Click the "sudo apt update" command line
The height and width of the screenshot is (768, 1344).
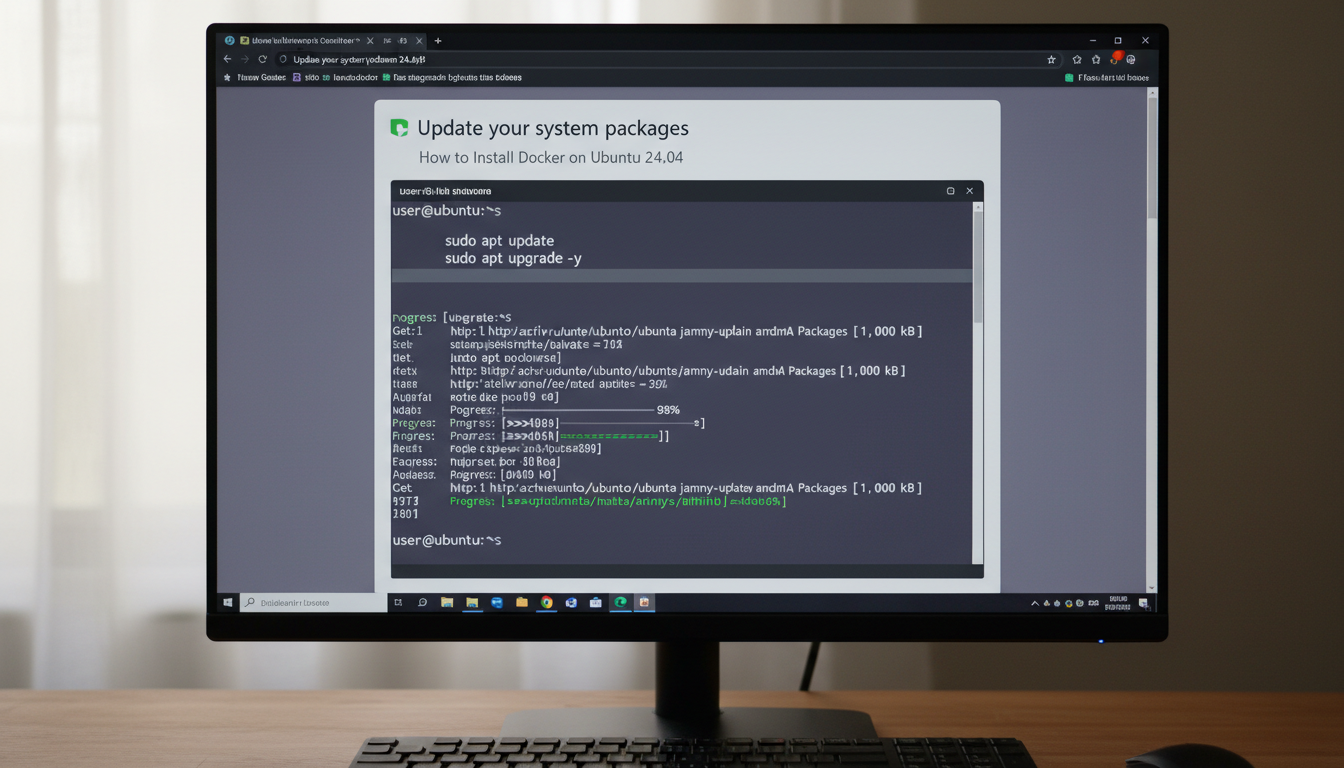(499, 241)
